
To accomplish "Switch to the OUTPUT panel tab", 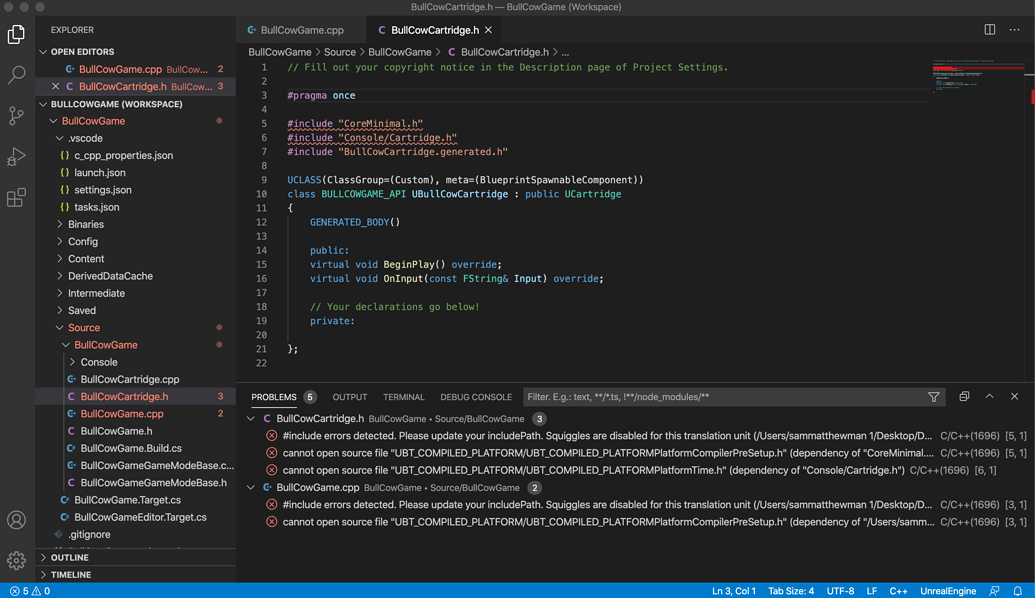I will (350, 396).
